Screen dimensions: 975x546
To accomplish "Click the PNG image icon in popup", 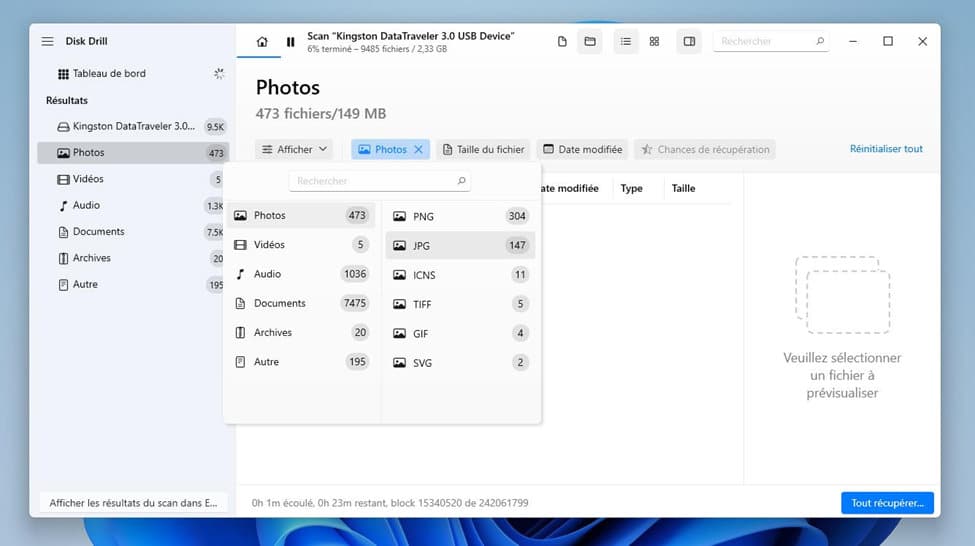I will tap(399, 216).
